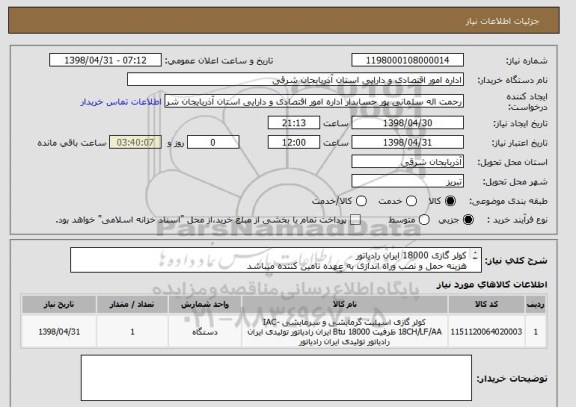Click the ایجاد کننده درخواست field
The image size is (576, 407).
click(x=314, y=102)
